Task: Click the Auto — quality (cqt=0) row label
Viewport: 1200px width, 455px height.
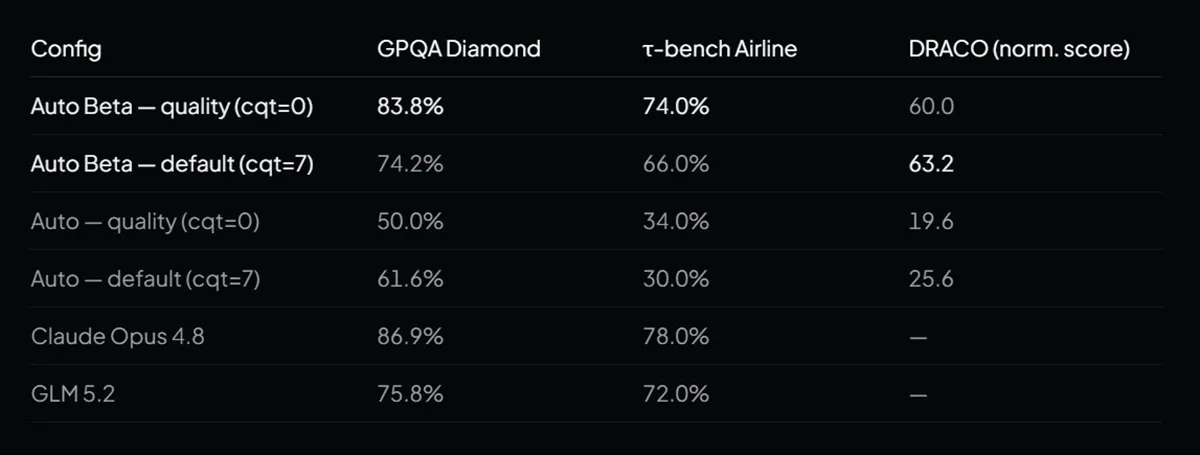Action: point(145,221)
